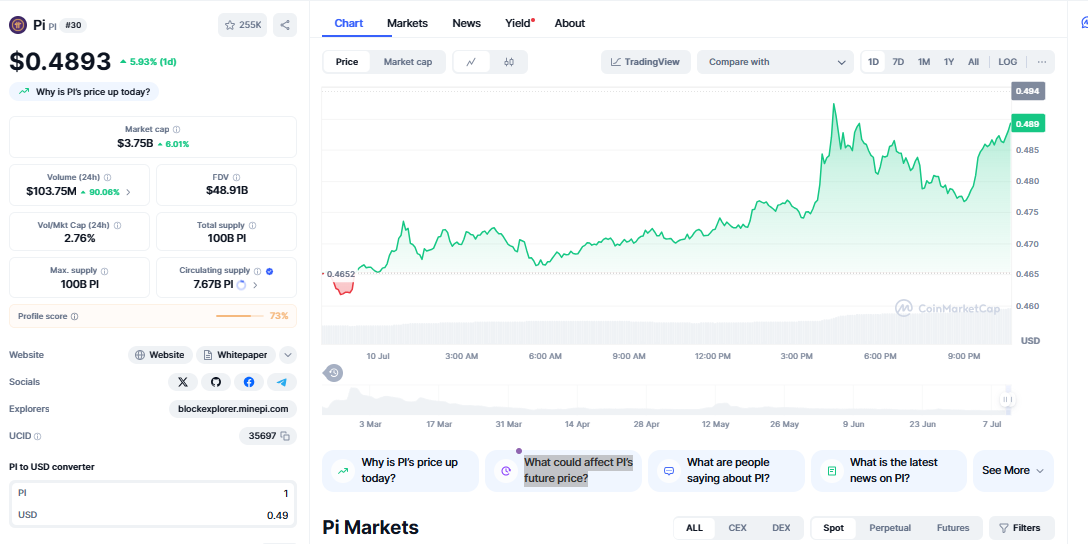Image resolution: width=1088 pixels, height=544 pixels.
Task: Select the Market cap chart toggle
Action: tap(408, 62)
